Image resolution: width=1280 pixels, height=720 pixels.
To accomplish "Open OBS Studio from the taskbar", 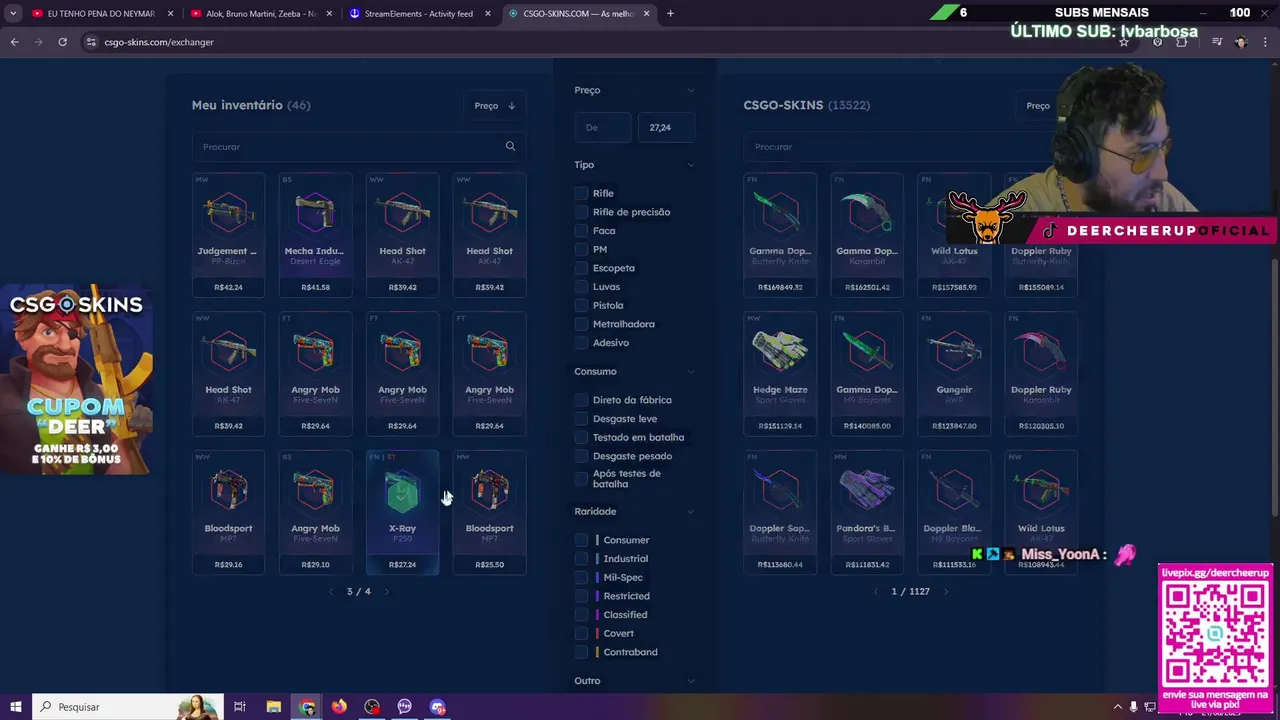I will [372, 707].
